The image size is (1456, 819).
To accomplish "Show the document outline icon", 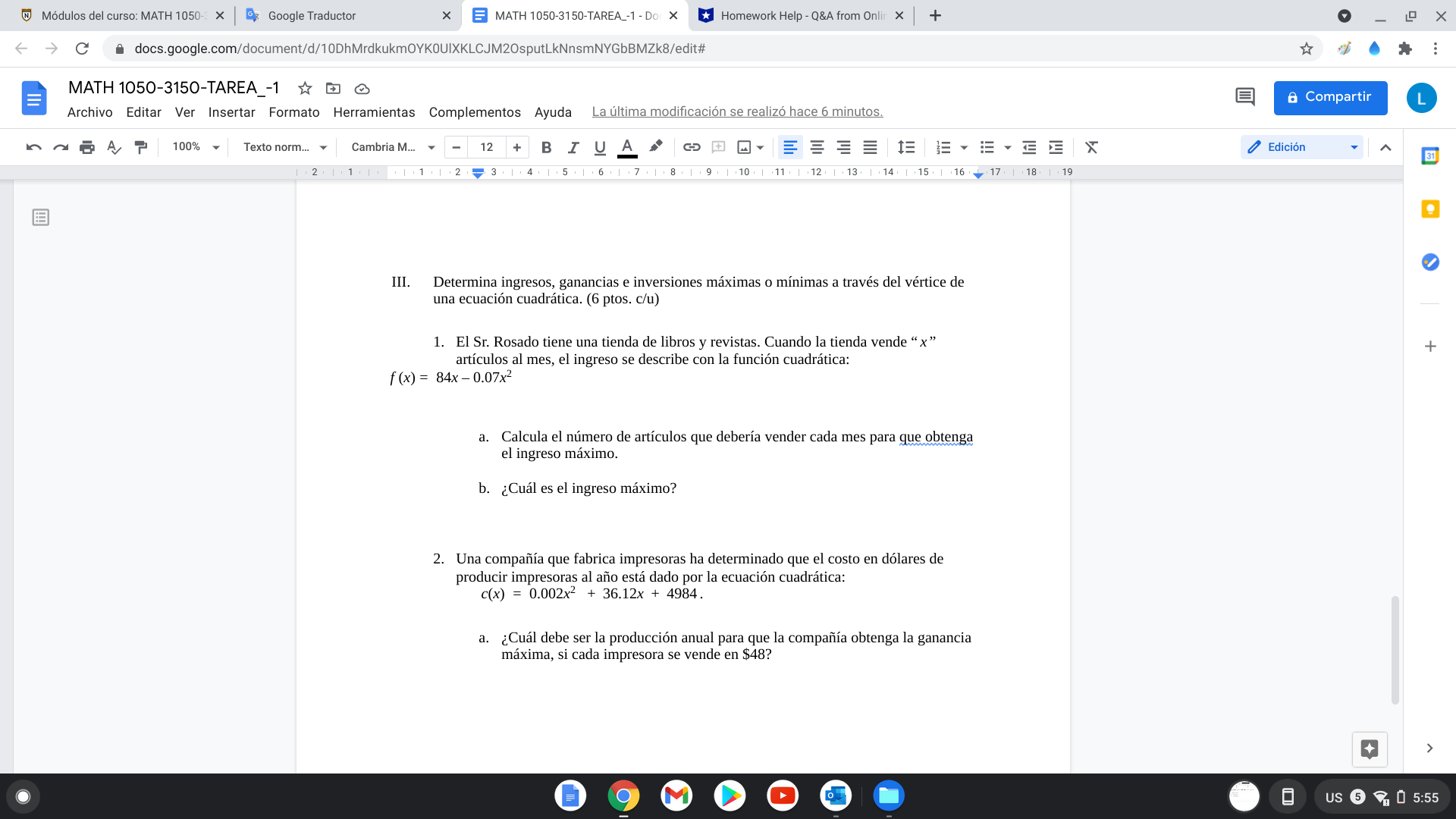I will coord(41,218).
